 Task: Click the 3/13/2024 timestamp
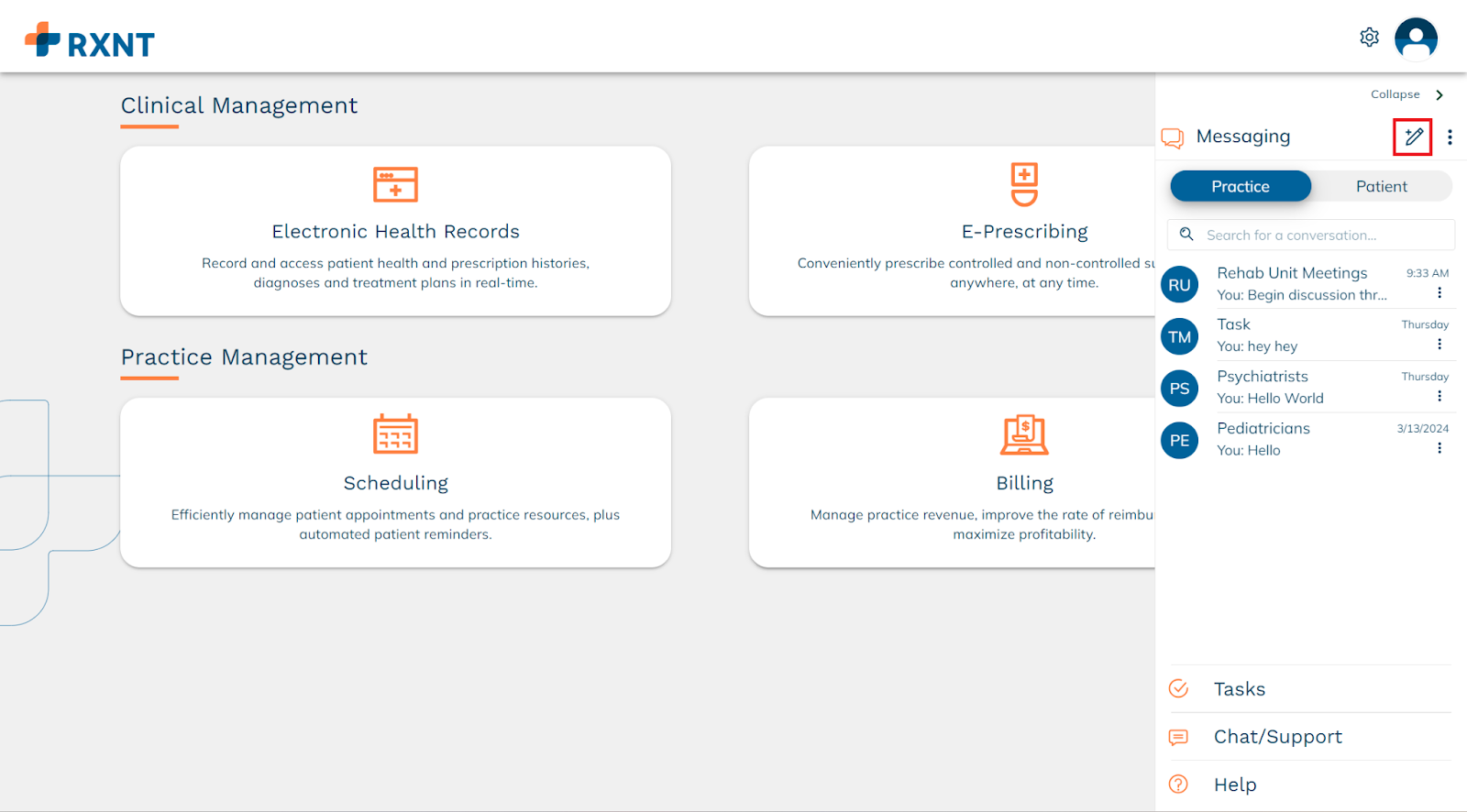tap(1423, 428)
